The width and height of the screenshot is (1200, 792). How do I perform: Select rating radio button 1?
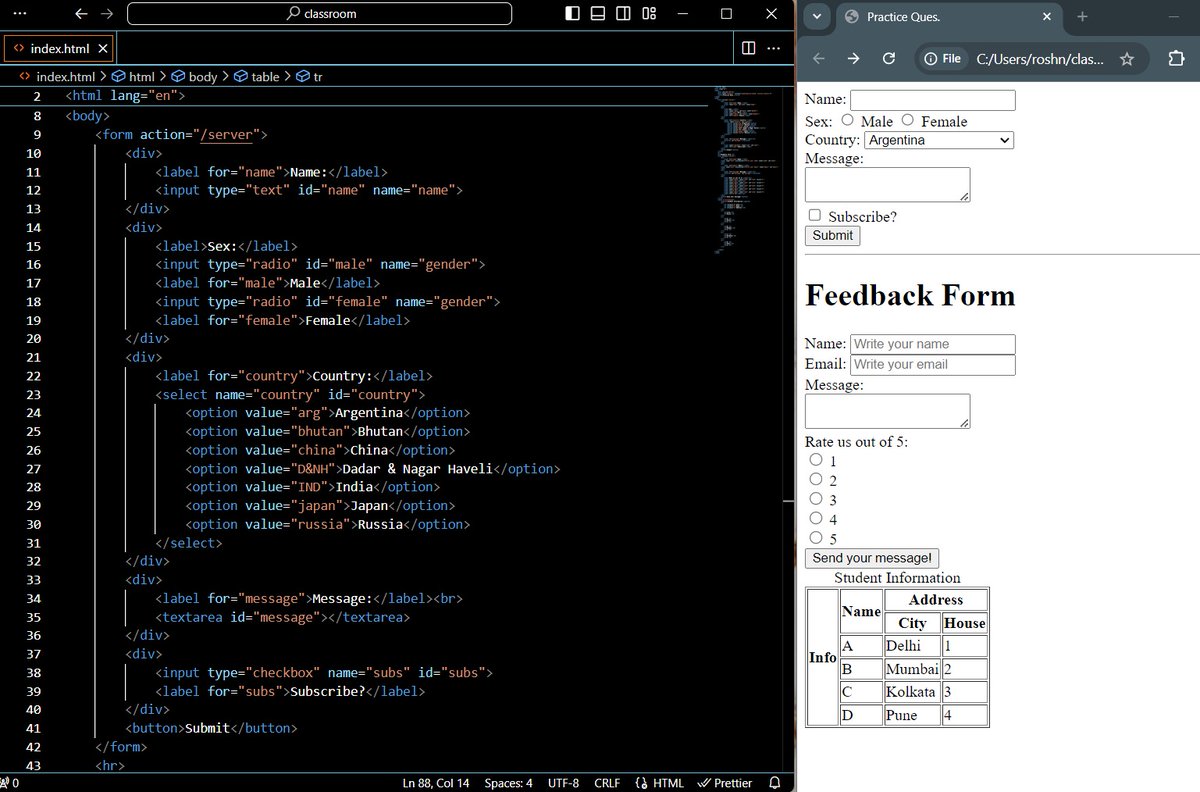816,460
